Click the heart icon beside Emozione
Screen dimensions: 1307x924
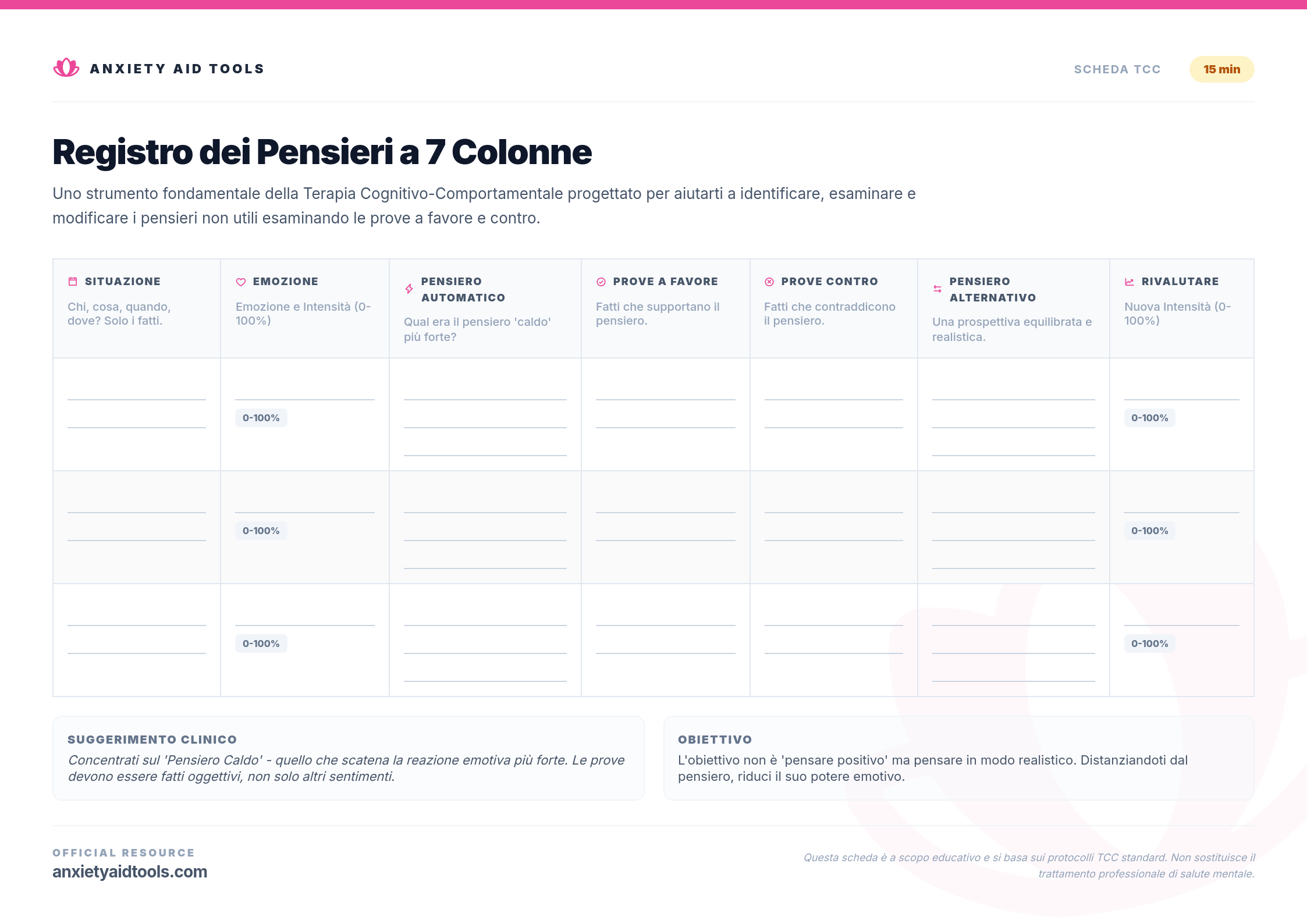(241, 282)
